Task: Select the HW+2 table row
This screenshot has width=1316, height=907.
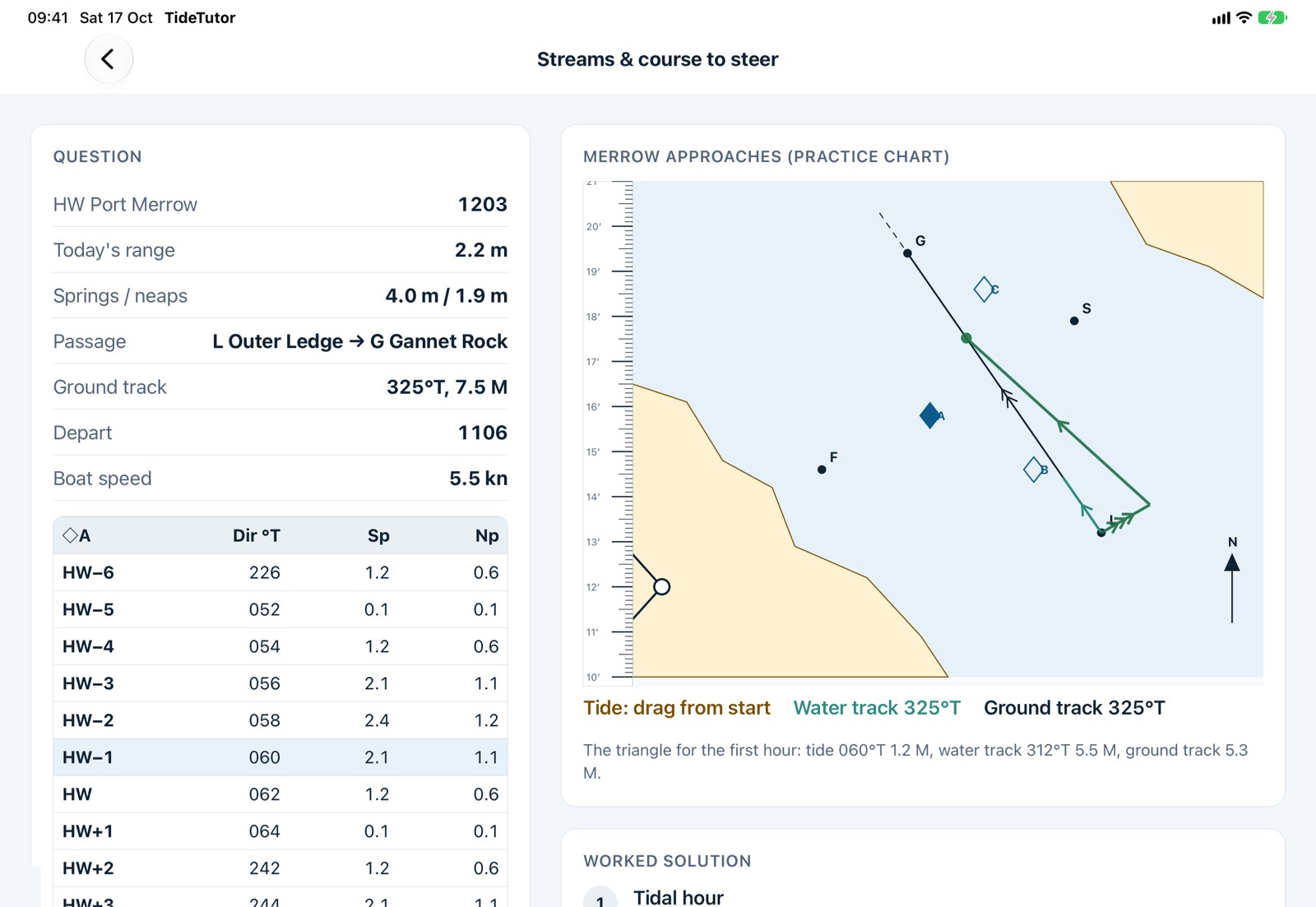Action: (280, 868)
